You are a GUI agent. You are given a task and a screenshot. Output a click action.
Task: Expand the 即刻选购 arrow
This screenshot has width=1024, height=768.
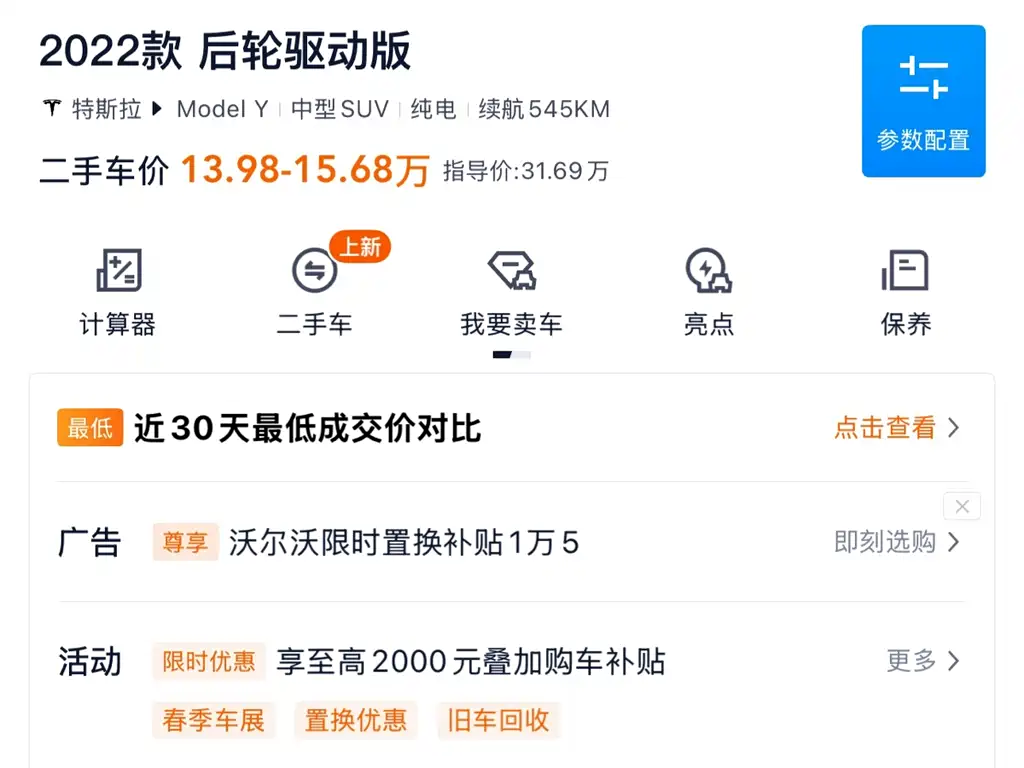point(953,542)
